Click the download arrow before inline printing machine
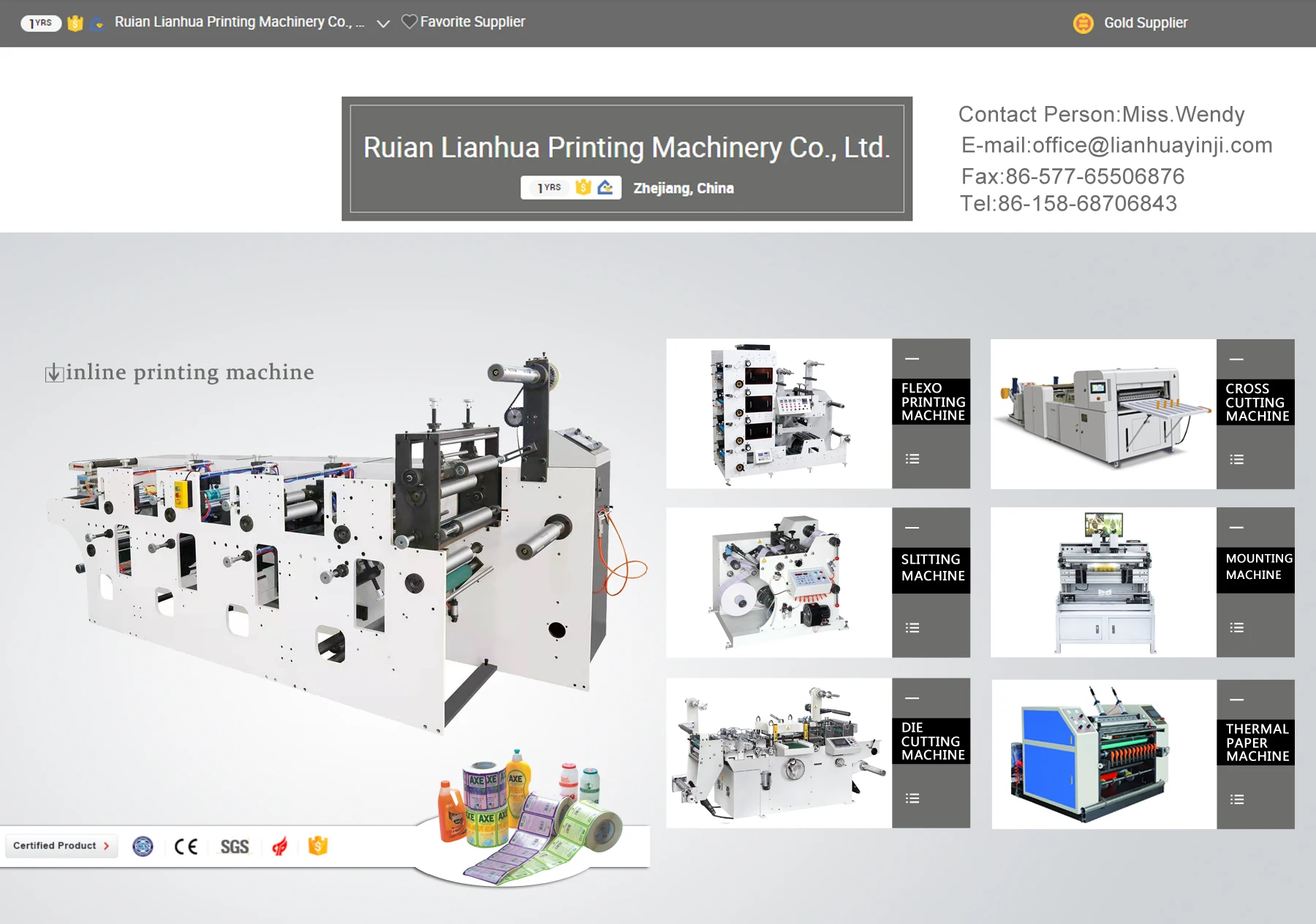1316x924 pixels. (x=53, y=374)
